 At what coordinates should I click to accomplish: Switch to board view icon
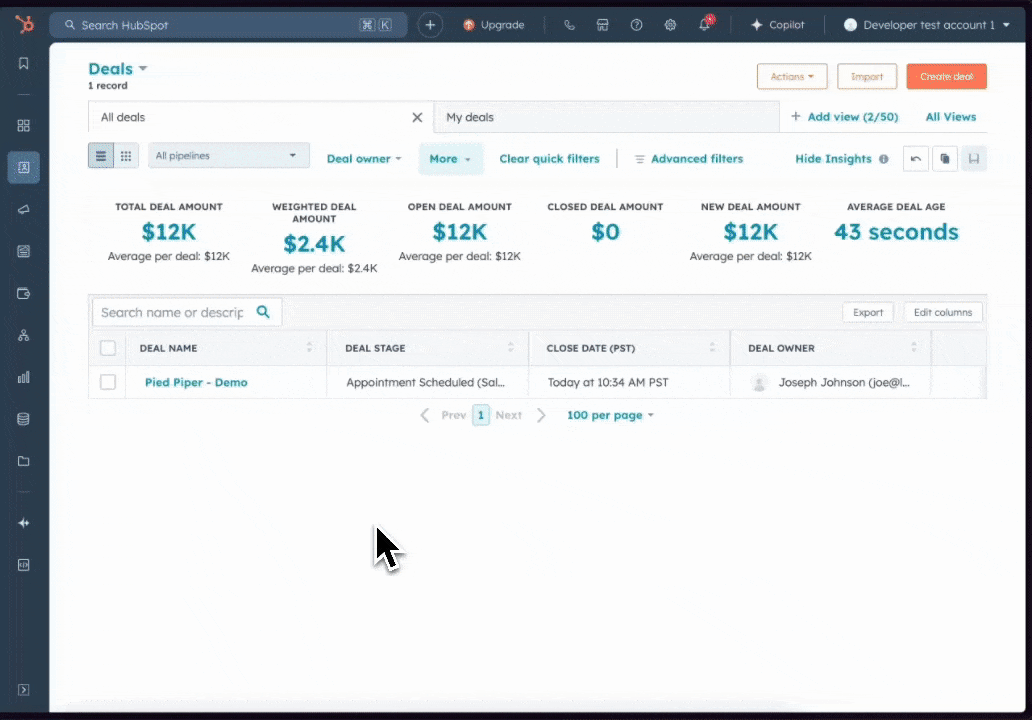(126, 156)
